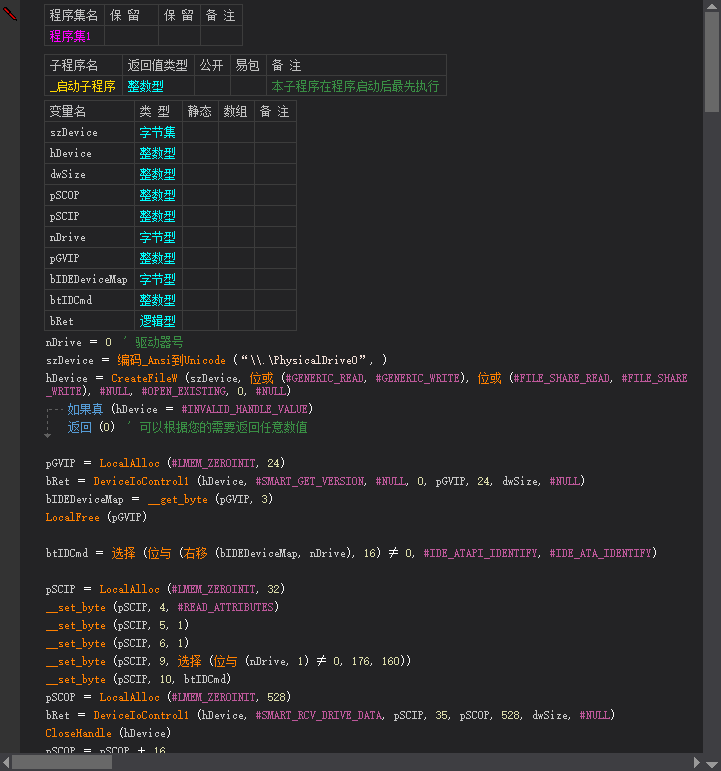The height and width of the screenshot is (771, 721).
Task: Select the _启动子程序 subroutine name cell
Action: tap(83, 86)
